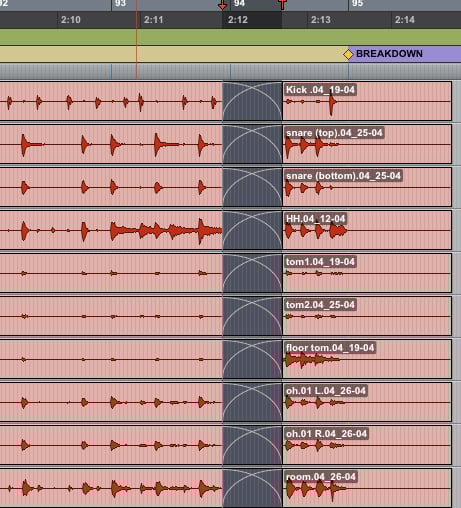Screen dimensions: 461x508
Task: Click the crossfade on the oh.01 L track
Action: pyautogui.click(x=252, y=402)
